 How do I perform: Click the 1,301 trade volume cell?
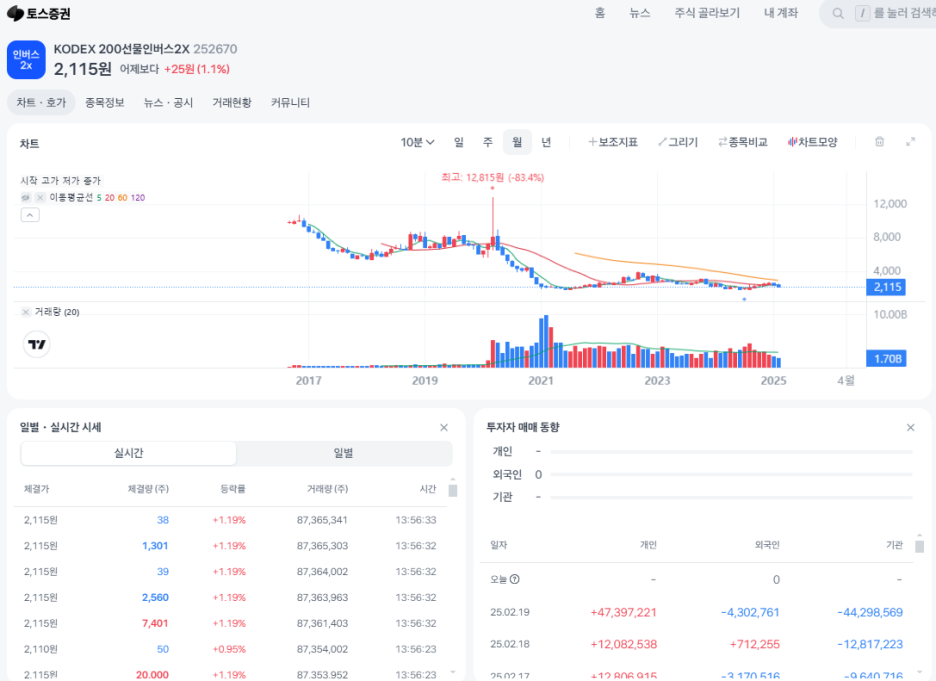coord(155,546)
